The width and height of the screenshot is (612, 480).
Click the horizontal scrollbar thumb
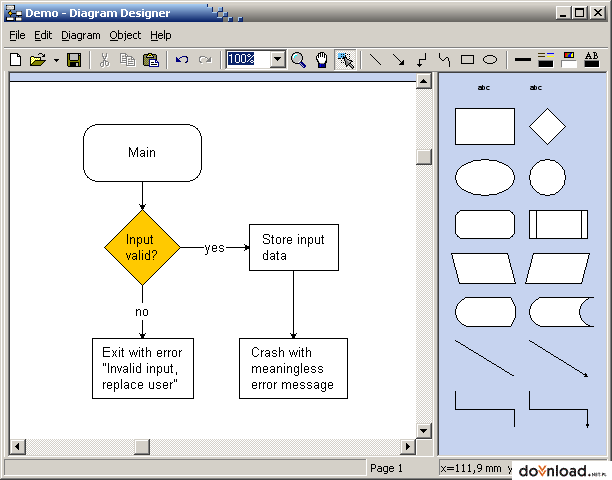tap(142, 446)
